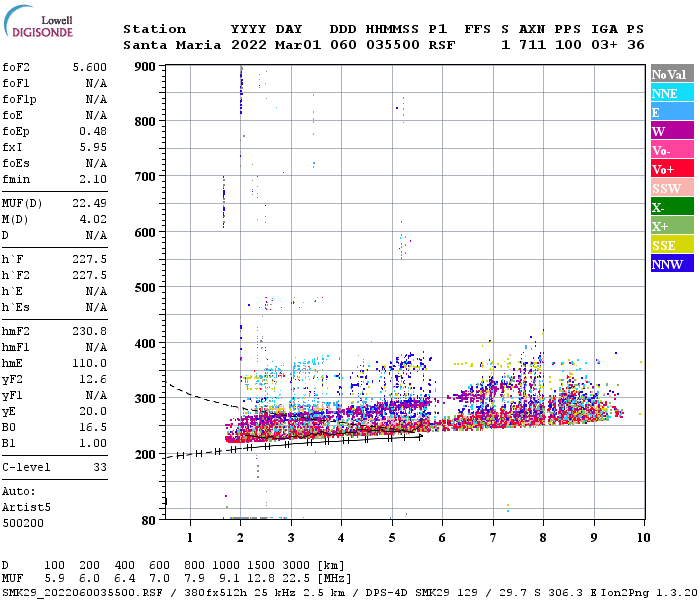Click the DDD value 060
The image size is (700, 600).
coord(343,45)
